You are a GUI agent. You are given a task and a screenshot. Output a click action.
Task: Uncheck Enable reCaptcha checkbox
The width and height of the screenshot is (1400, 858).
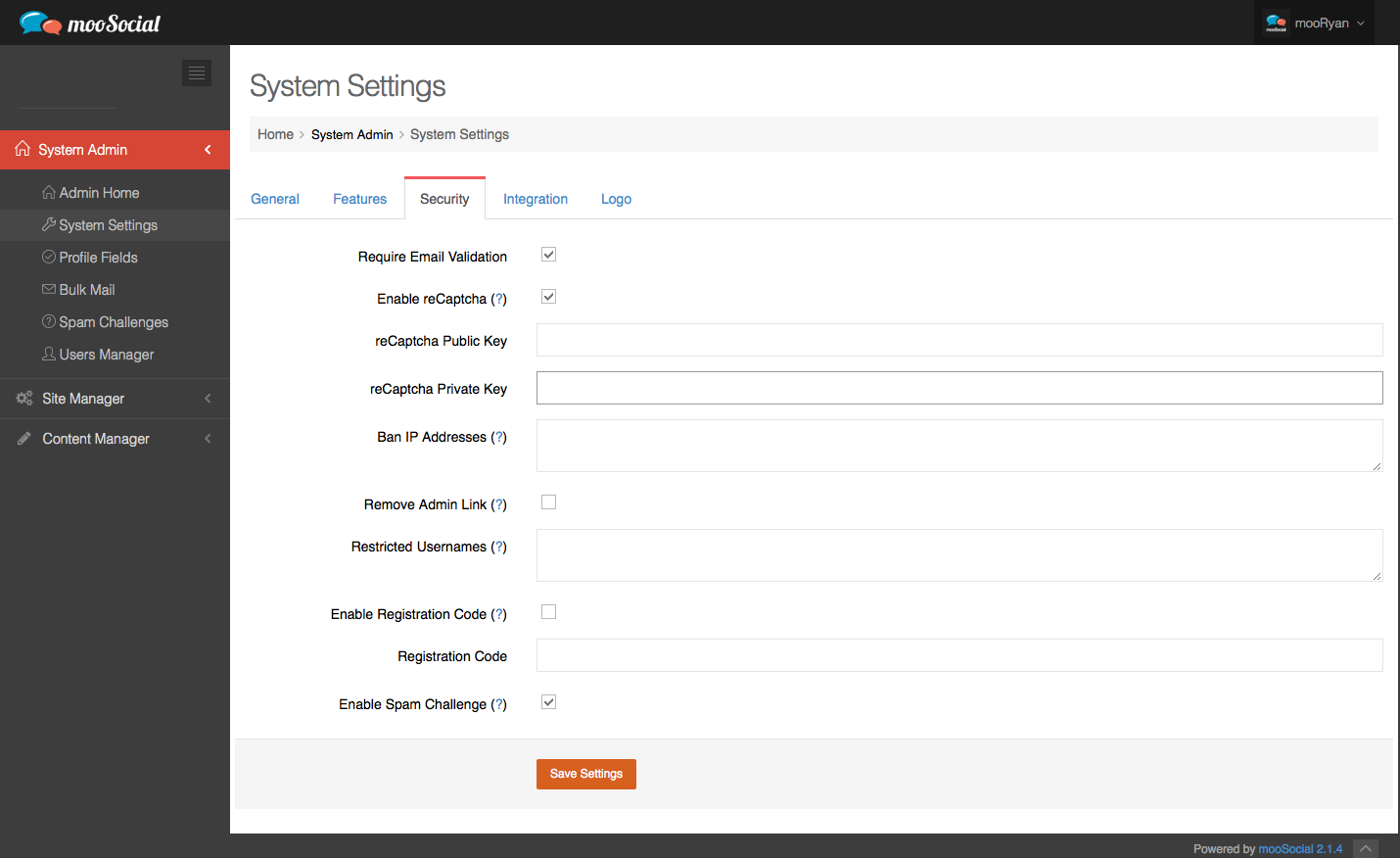coord(548,297)
